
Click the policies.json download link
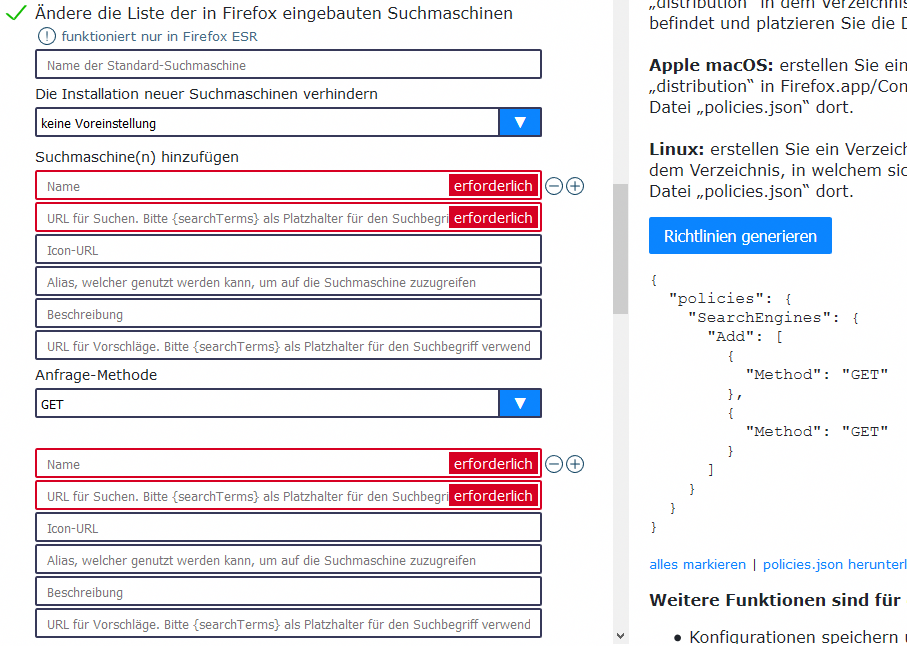(835, 564)
